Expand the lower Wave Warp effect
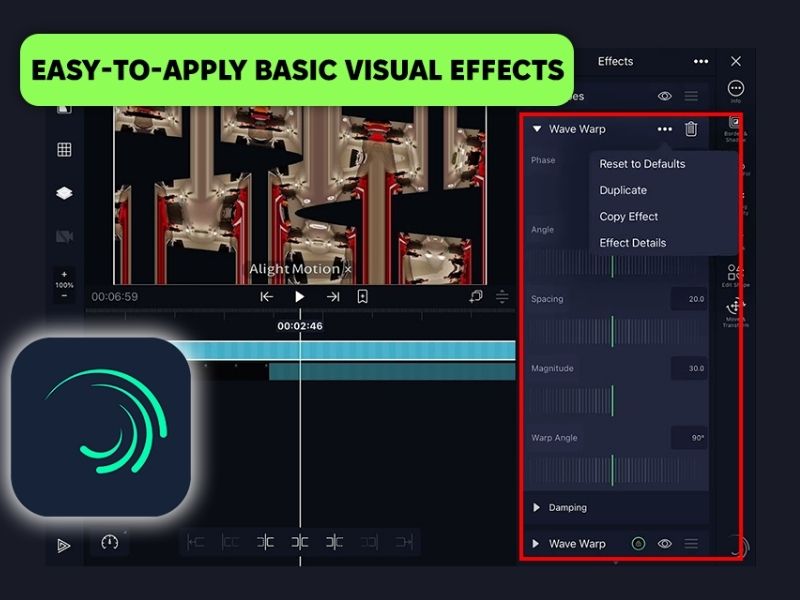This screenshot has width=800, height=600. point(536,544)
